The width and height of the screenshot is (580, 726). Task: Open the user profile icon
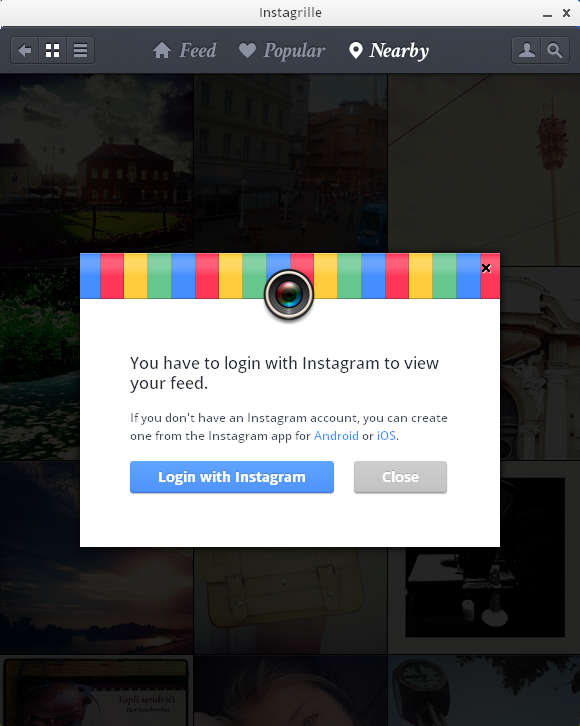526,50
